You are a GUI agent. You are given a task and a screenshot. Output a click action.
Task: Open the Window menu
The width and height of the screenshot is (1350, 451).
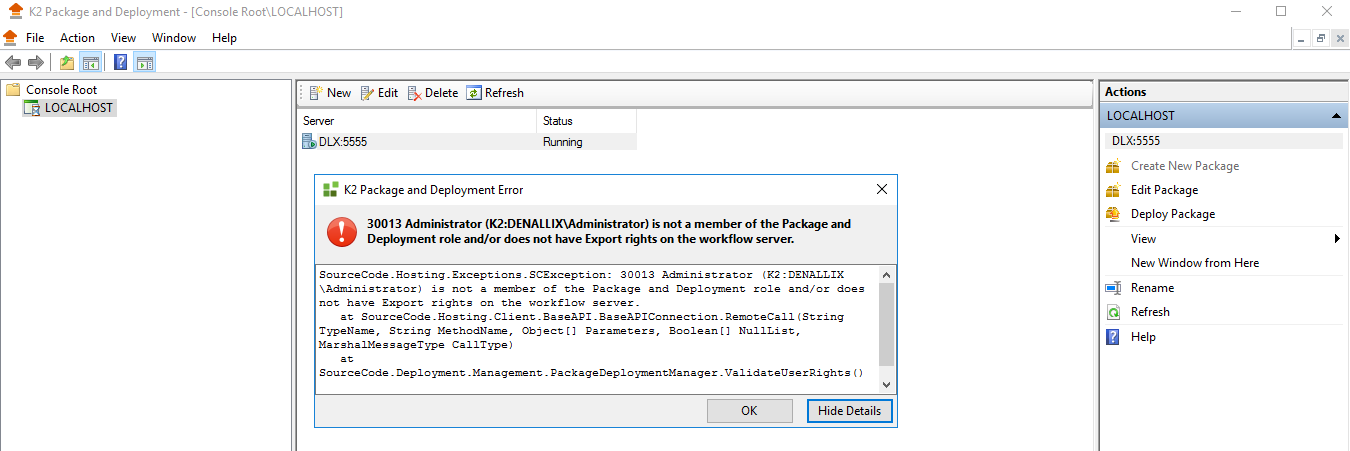pyautogui.click(x=174, y=38)
